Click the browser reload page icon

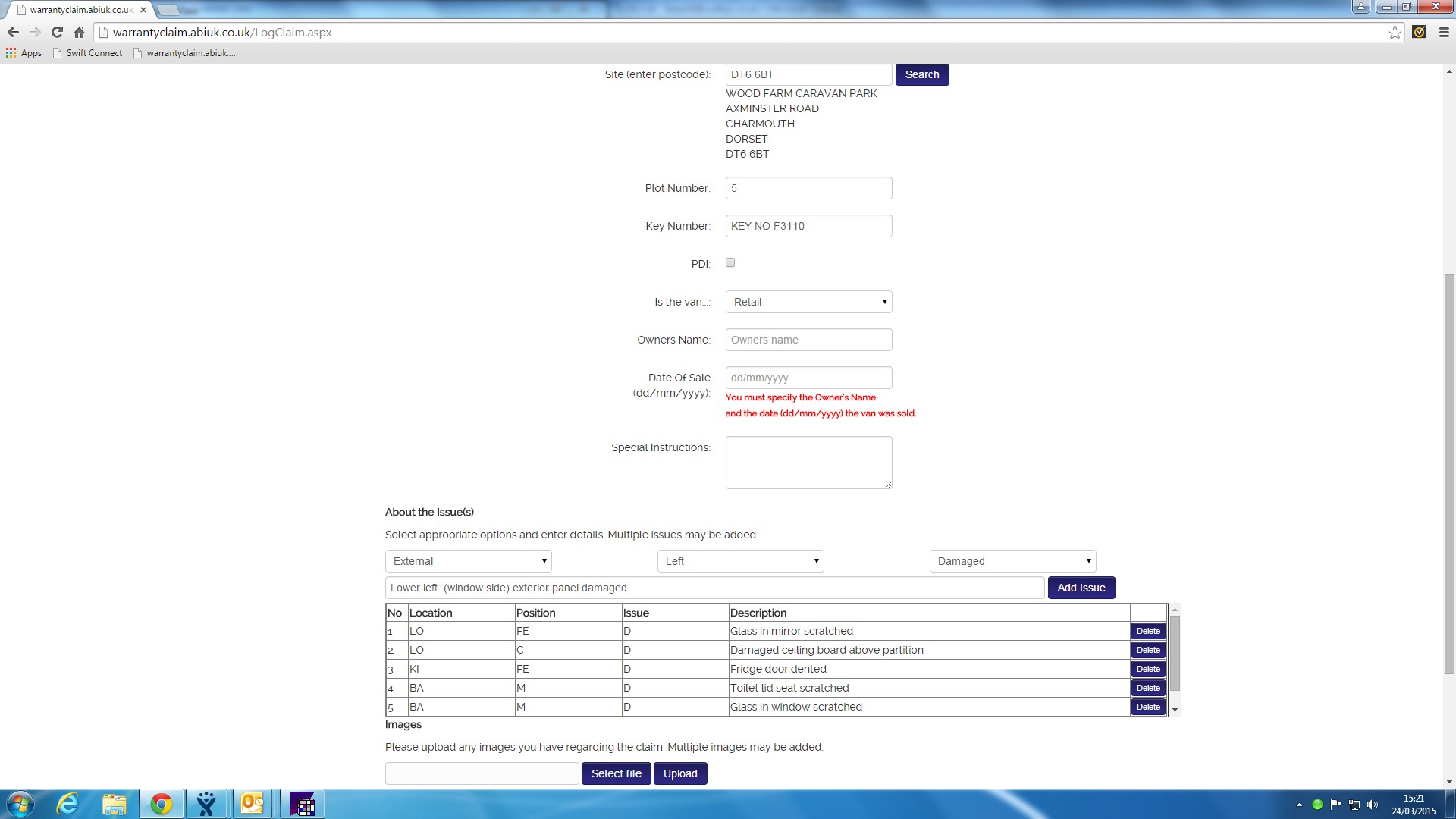point(57,32)
